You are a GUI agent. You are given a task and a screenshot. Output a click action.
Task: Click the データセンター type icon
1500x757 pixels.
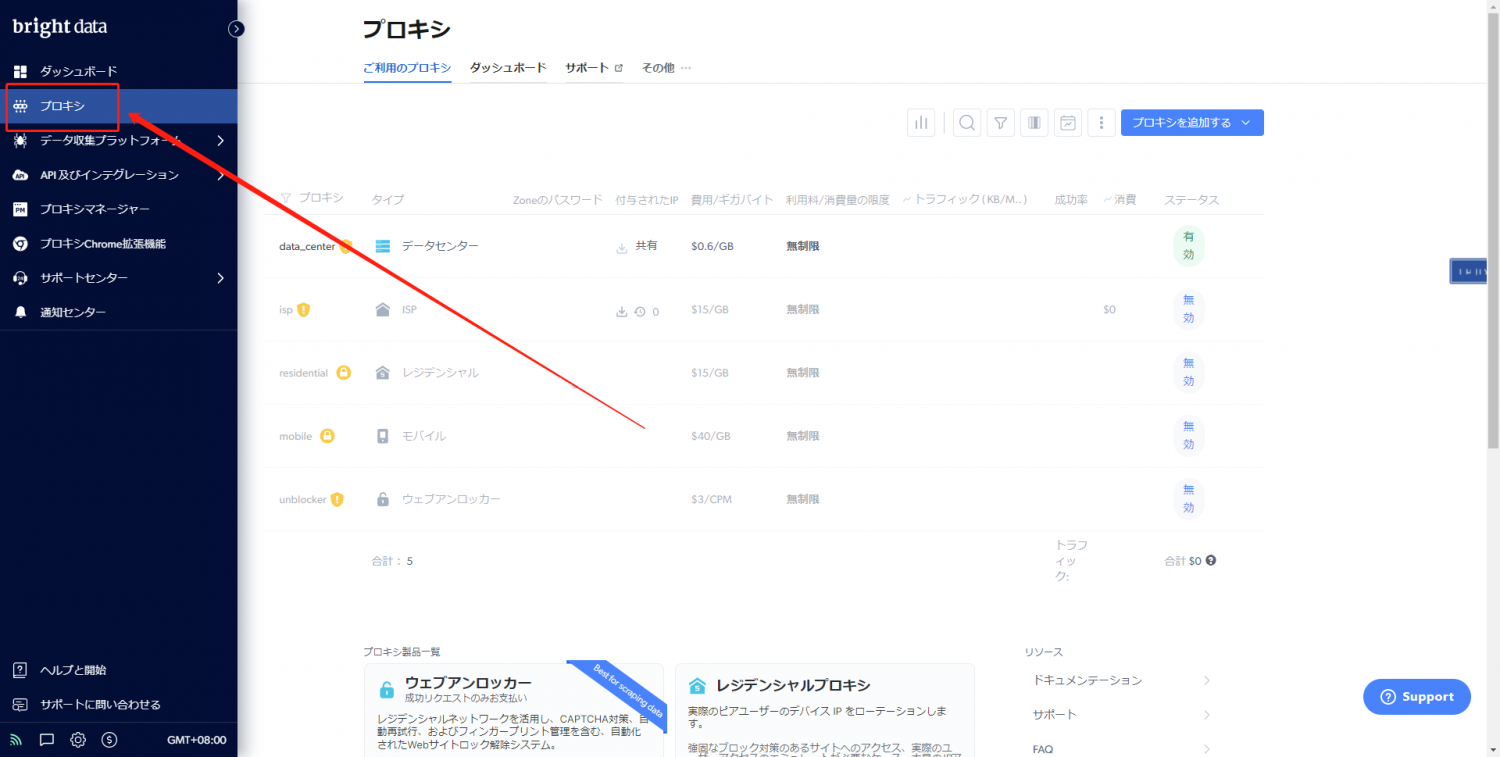pos(382,246)
